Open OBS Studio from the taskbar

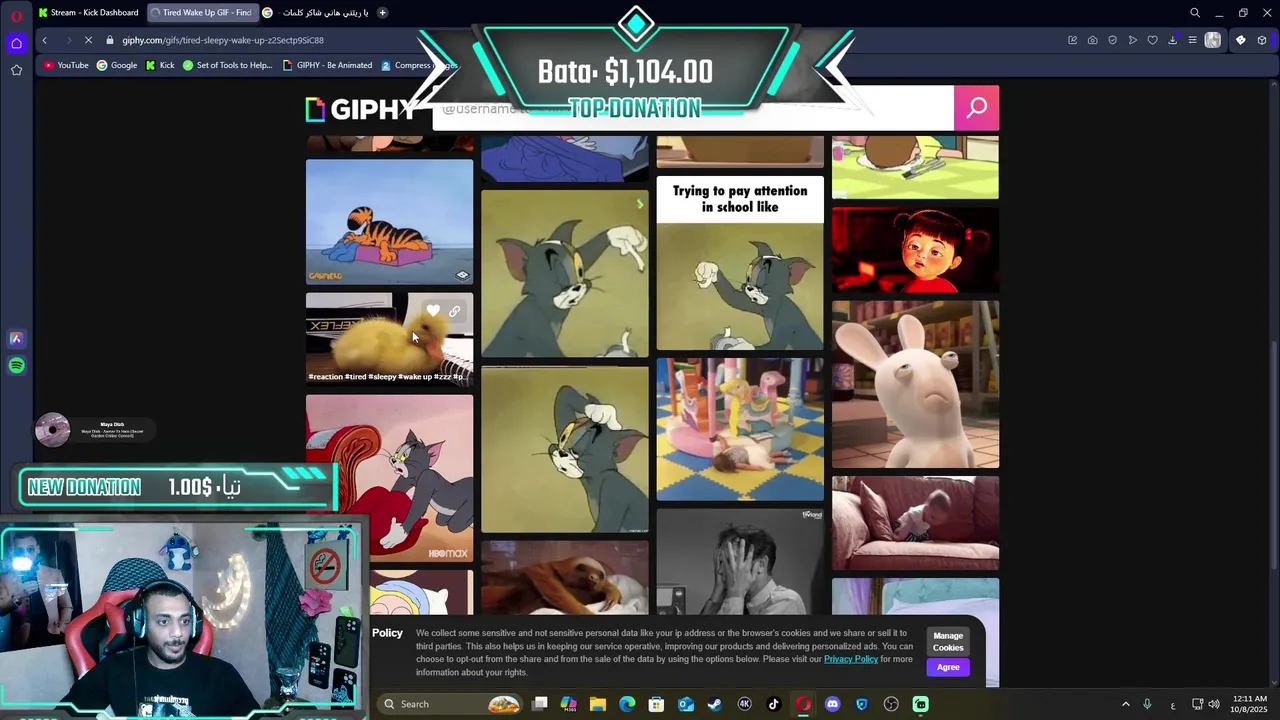pos(891,704)
